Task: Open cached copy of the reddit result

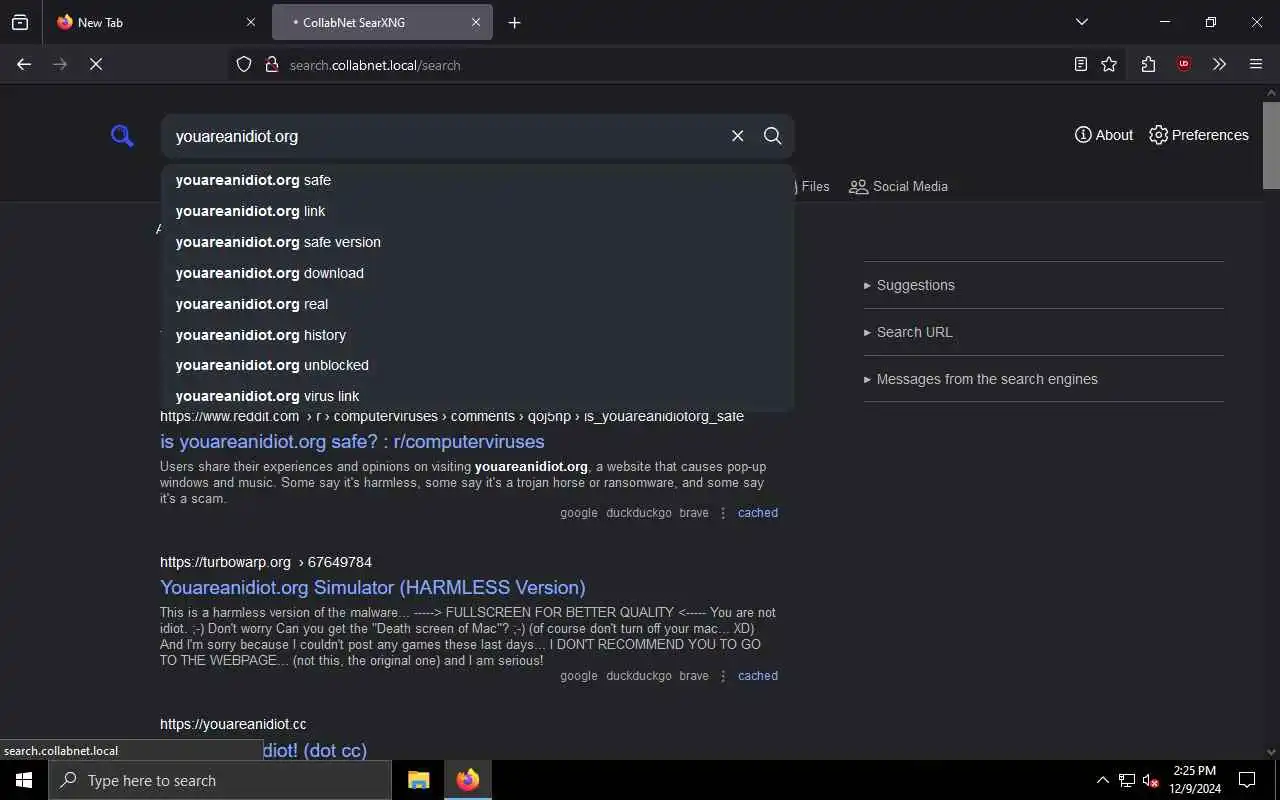Action: pyautogui.click(x=758, y=513)
